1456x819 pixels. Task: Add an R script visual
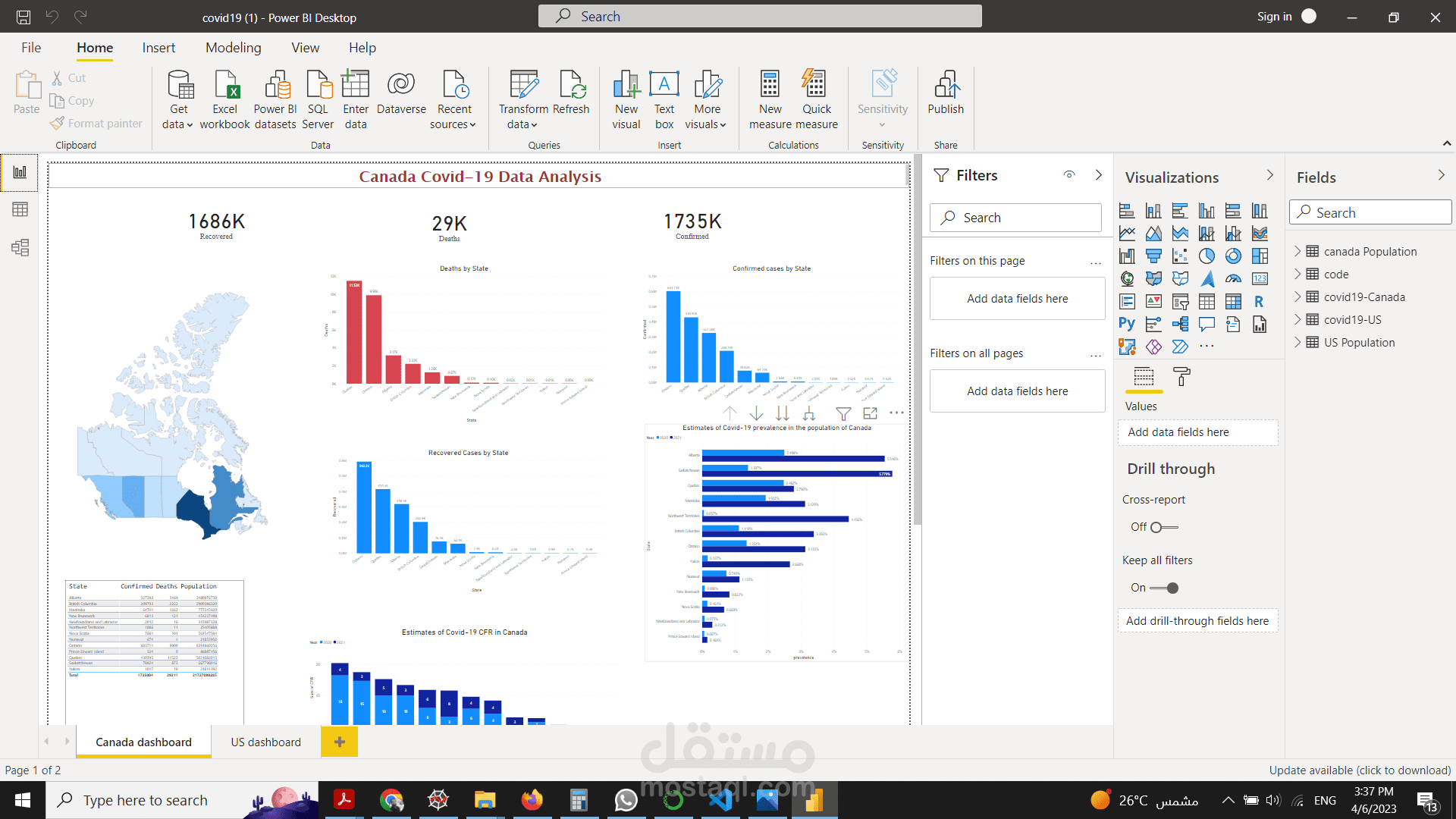(1260, 302)
